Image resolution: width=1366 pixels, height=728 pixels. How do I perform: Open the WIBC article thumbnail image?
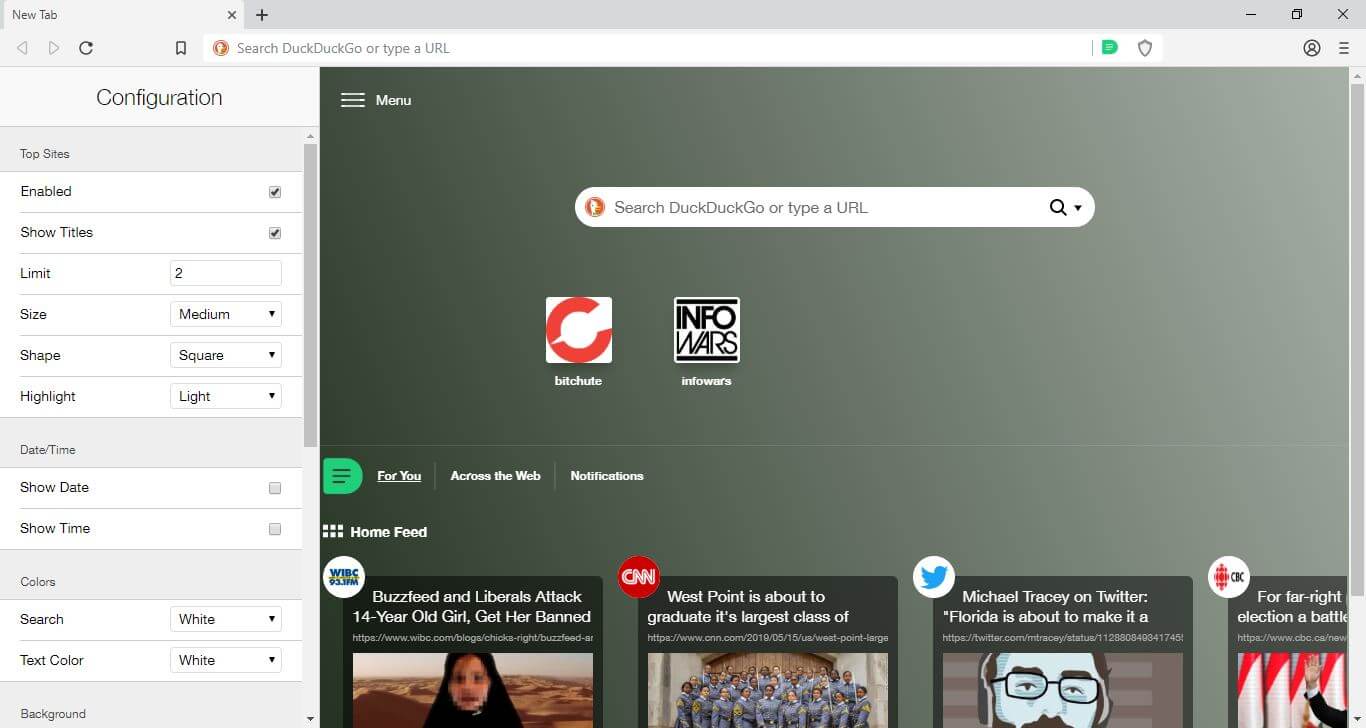pos(472,690)
